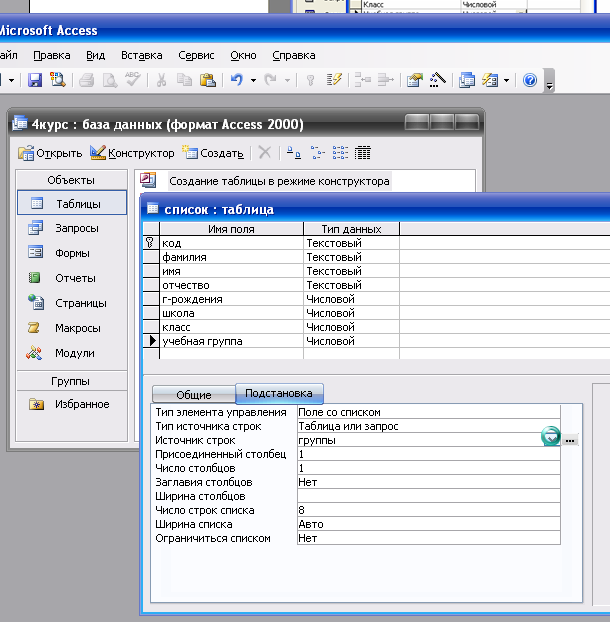
Task: Open the Правка menu
Action: point(52,56)
